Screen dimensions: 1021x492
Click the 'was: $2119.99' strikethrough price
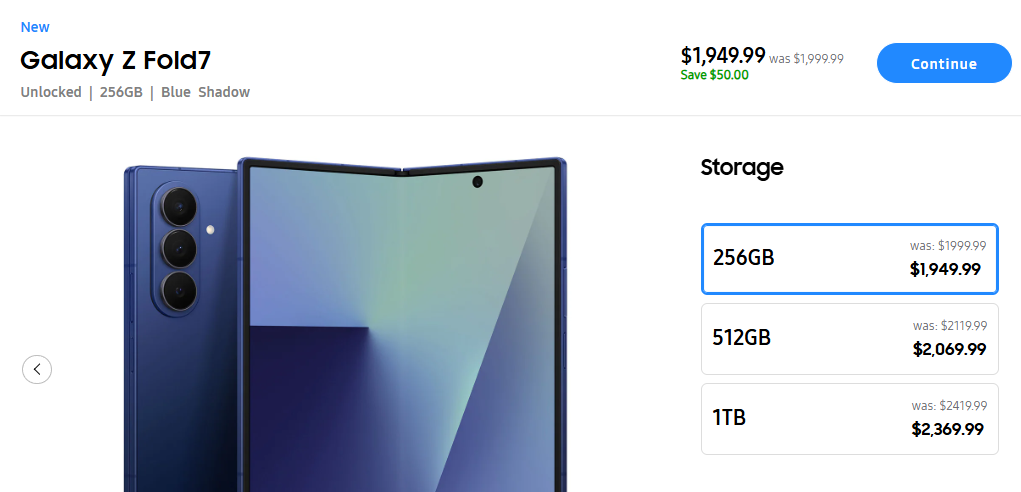[950, 326]
